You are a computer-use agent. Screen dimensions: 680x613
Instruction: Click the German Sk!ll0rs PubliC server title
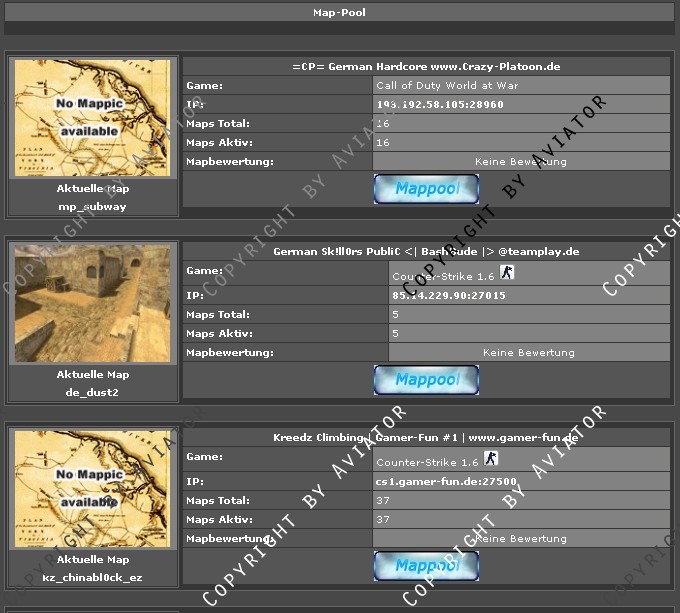coord(426,252)
